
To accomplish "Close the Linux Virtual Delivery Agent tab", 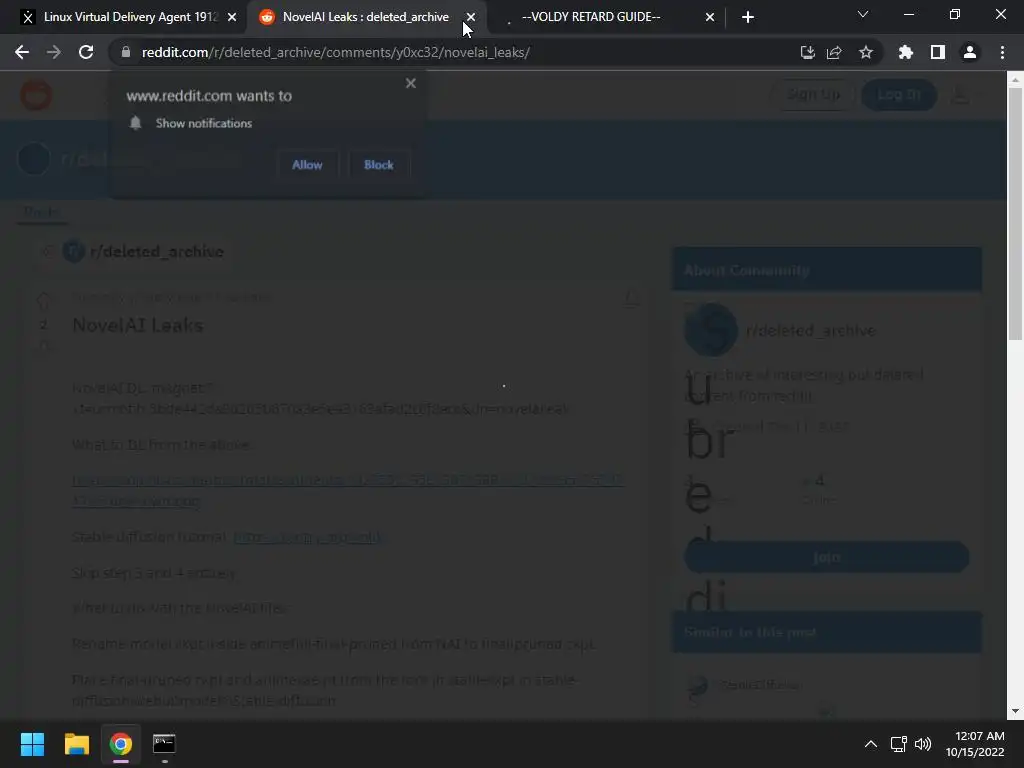I will (232, 17).
